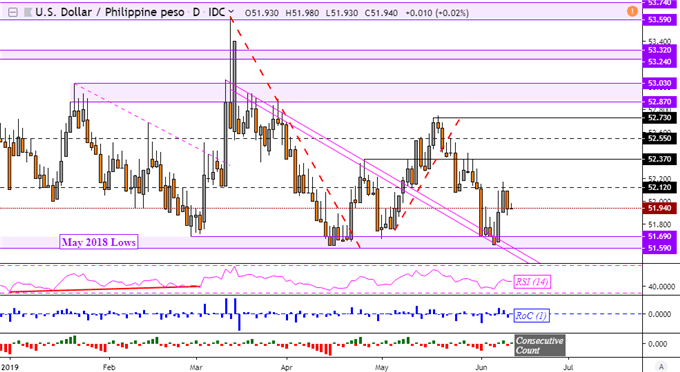680x372 pixels.
Task: Select the RoC (1) indicator label
Action: pyautogui.click(x=532, y=315)
